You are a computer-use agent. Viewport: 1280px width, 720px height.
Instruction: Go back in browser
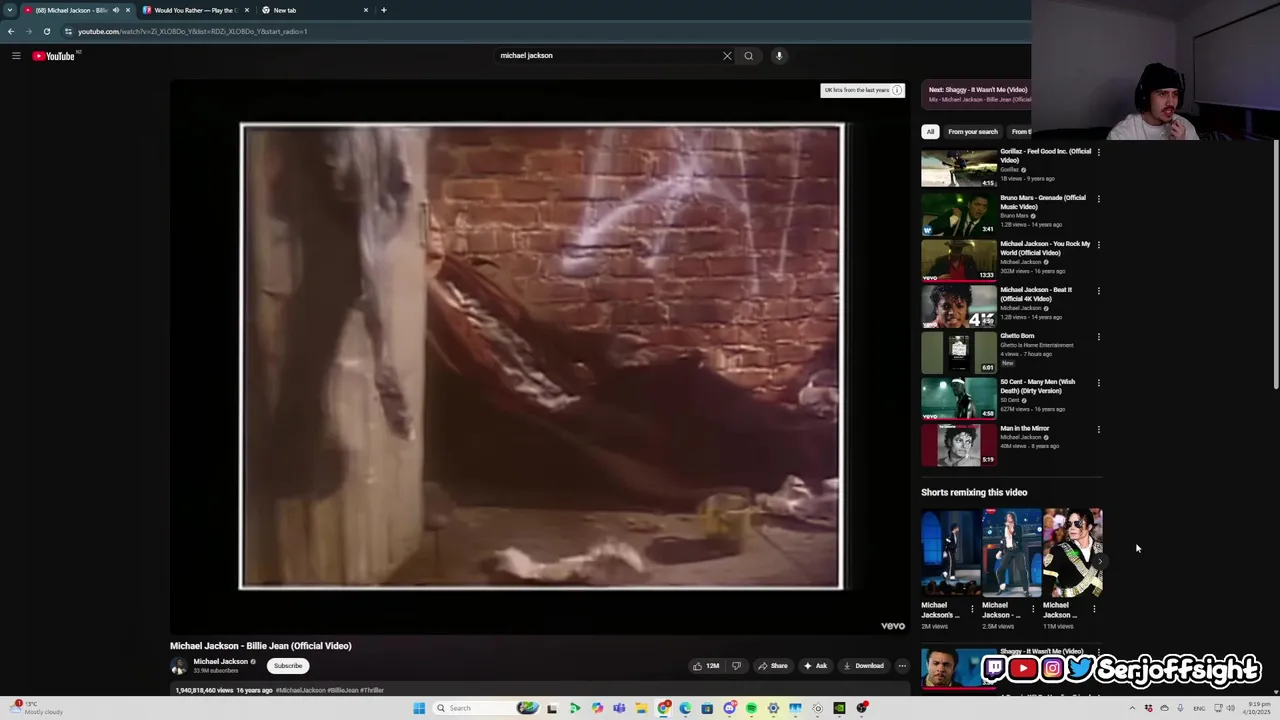pyautogui.click(x=11, y=31)
